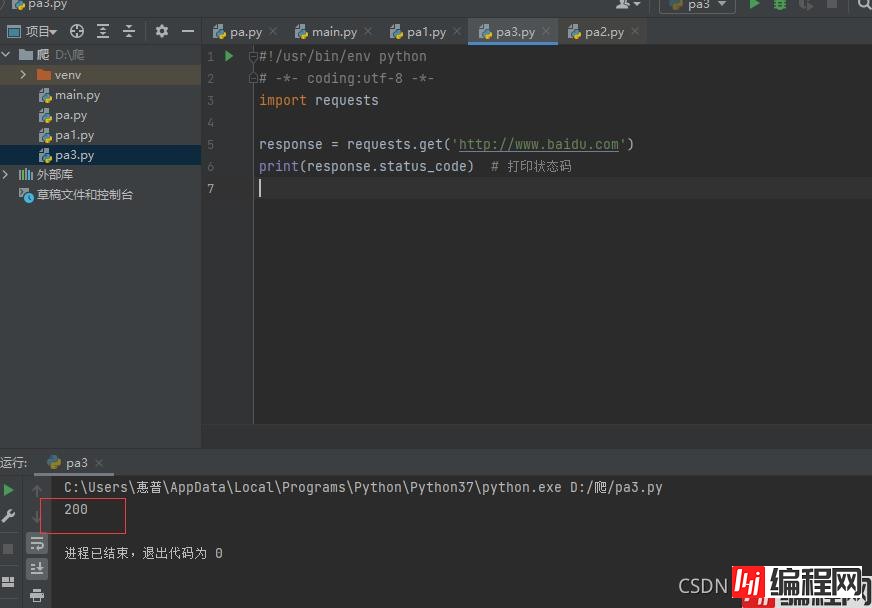Image resolution: width=872 pixels, height=608 pixels.
Task: Start debugging with the bug icon
Action: pos(780,5)
